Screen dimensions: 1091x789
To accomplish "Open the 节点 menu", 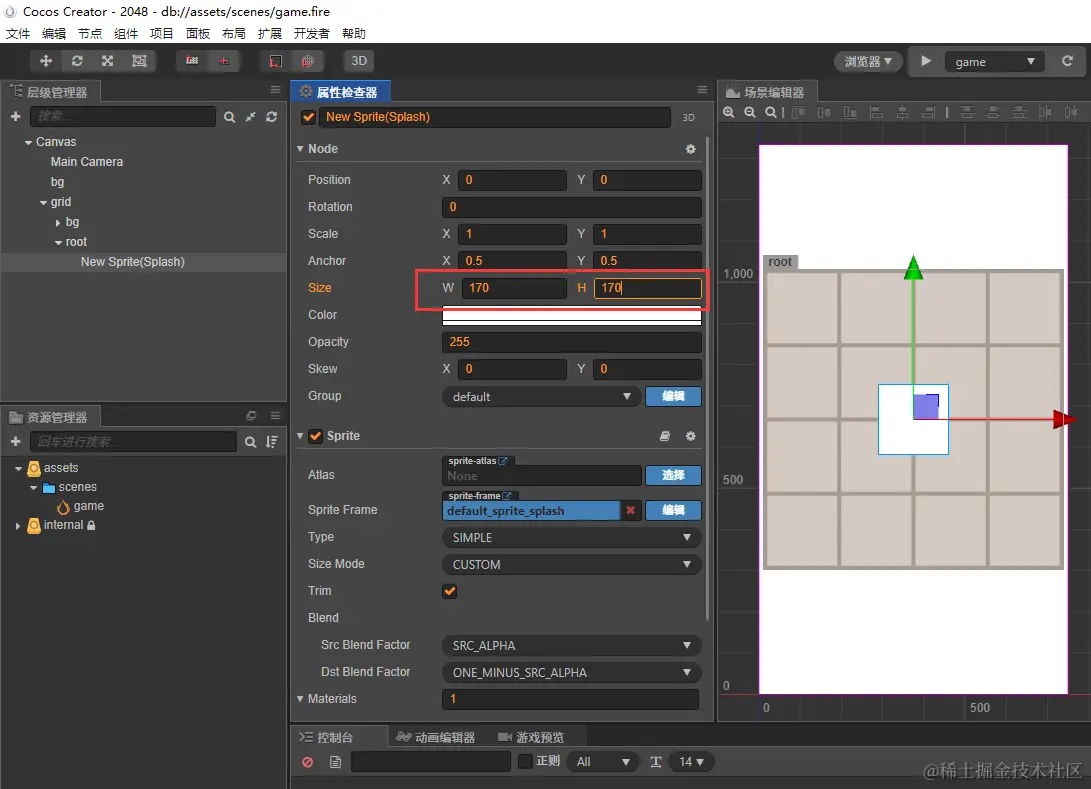I will pos(90,33).
